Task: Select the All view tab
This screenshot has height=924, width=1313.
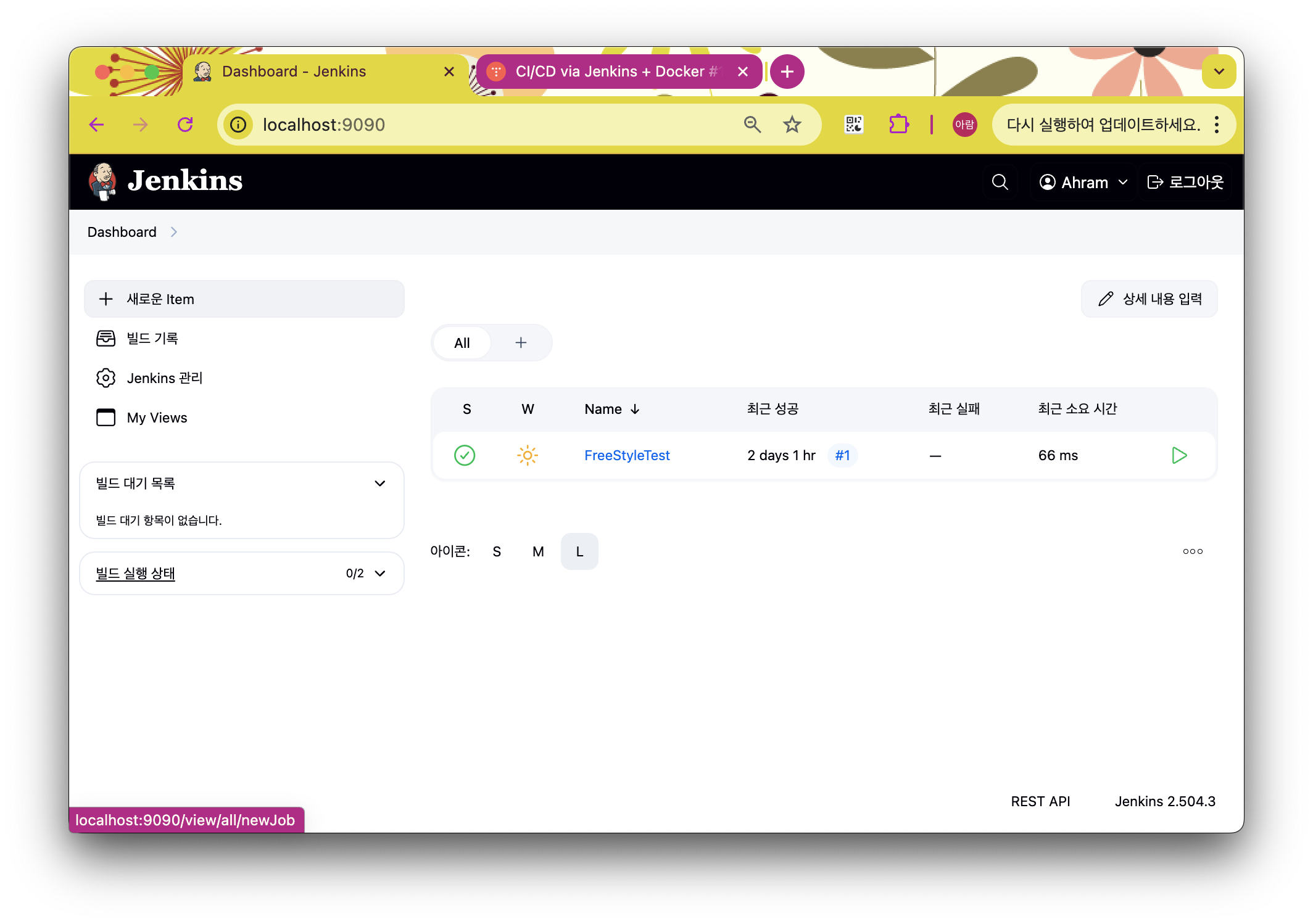Action: [x=462, y=343]
